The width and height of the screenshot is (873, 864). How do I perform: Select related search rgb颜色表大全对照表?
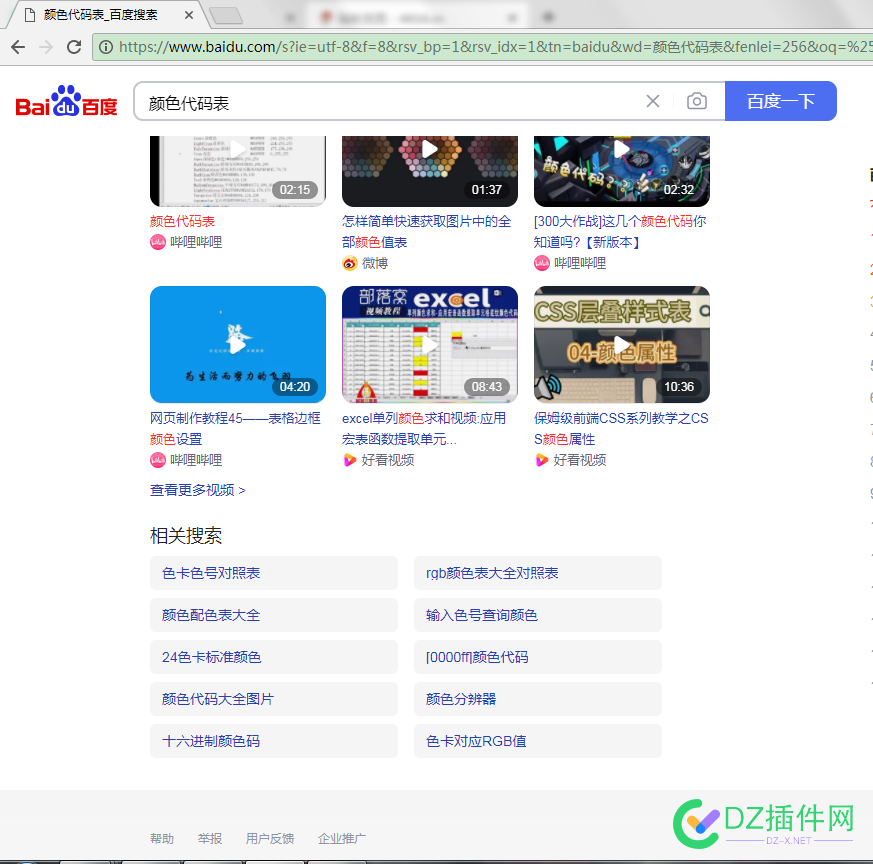coord(538,573)
